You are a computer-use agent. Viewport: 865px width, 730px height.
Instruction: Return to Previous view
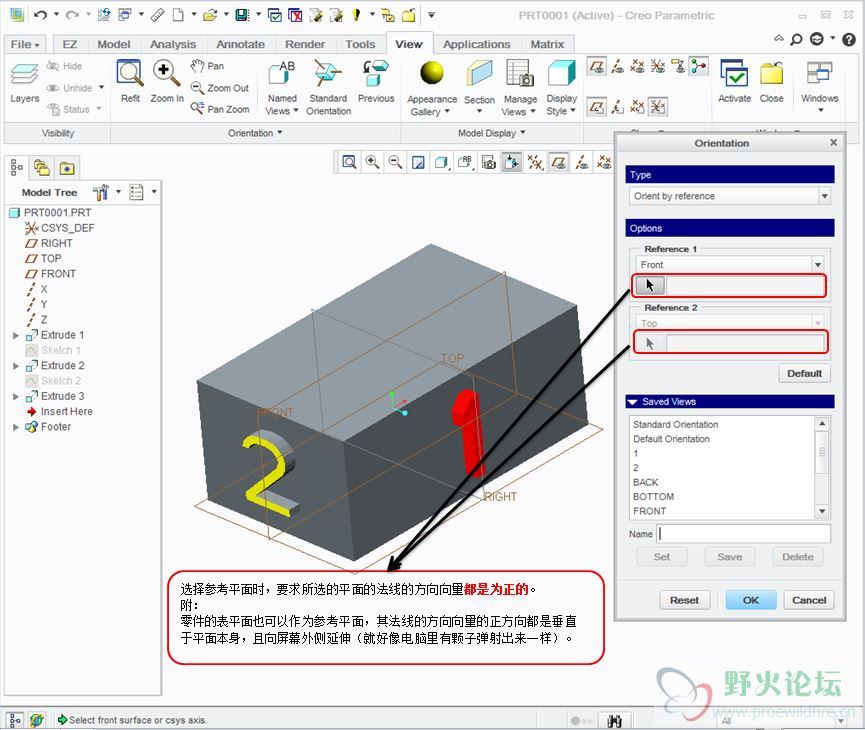pyautogui.click(x=376, y=82)
